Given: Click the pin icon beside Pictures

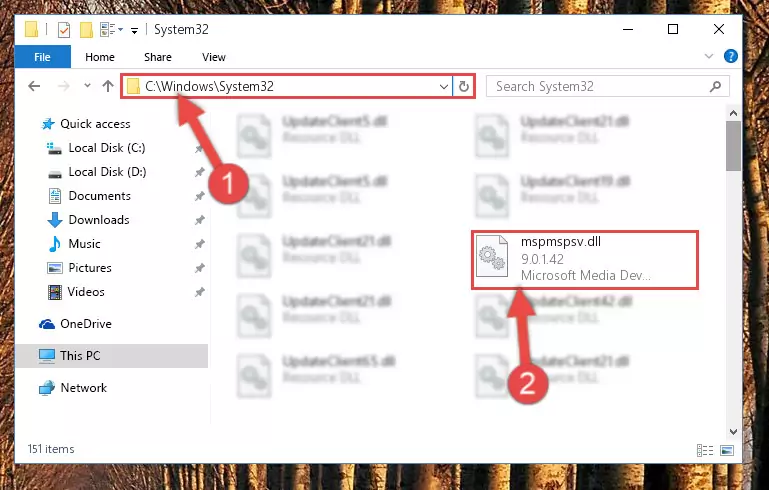Looking at the screenshot, I should point(199,268).
